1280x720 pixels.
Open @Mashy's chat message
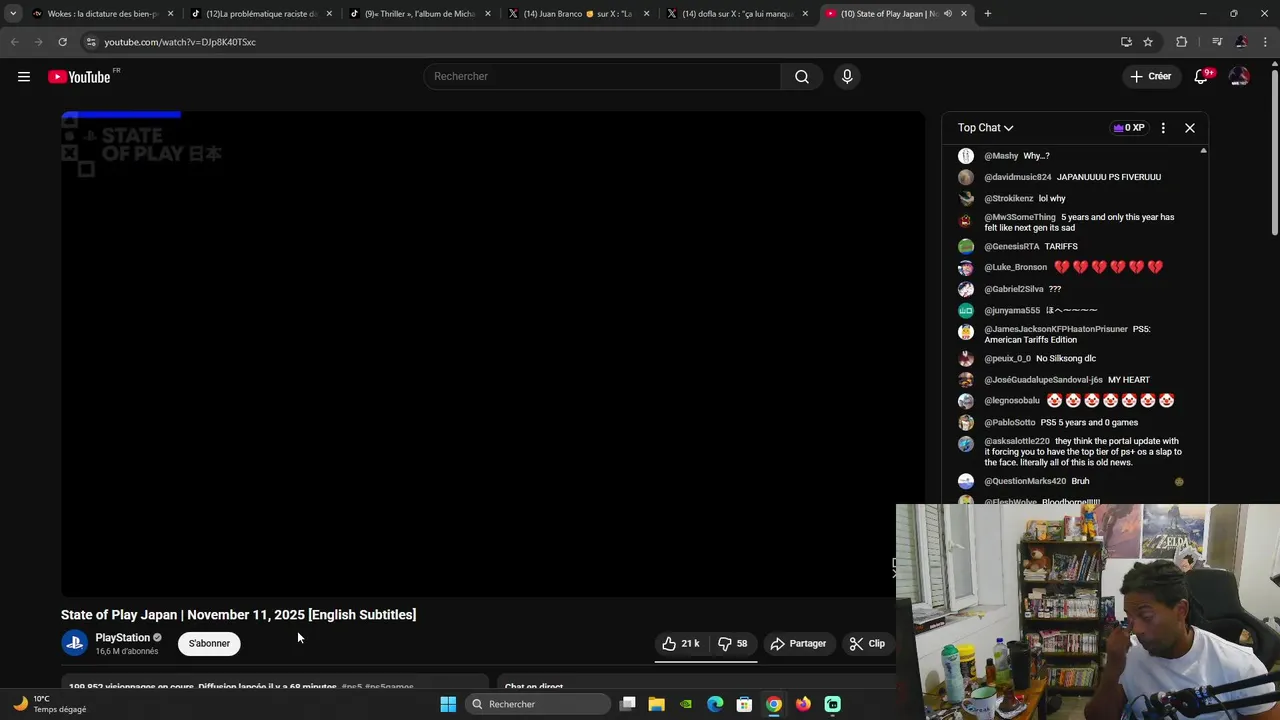[1016, 156]
